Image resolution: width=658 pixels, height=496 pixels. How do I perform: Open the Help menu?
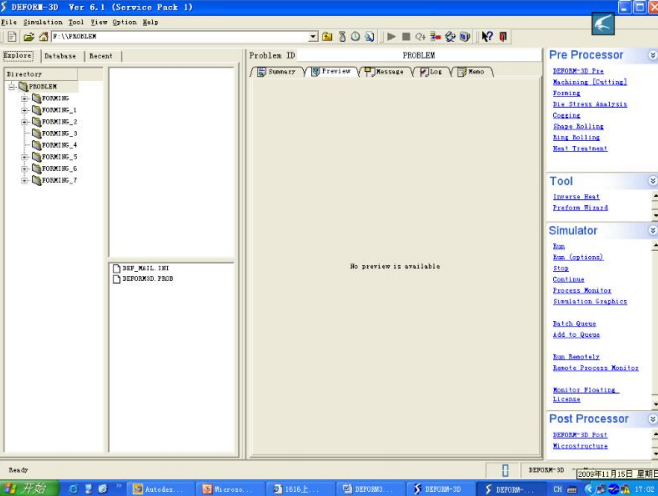pyautogui.click(x=150, y=22)
